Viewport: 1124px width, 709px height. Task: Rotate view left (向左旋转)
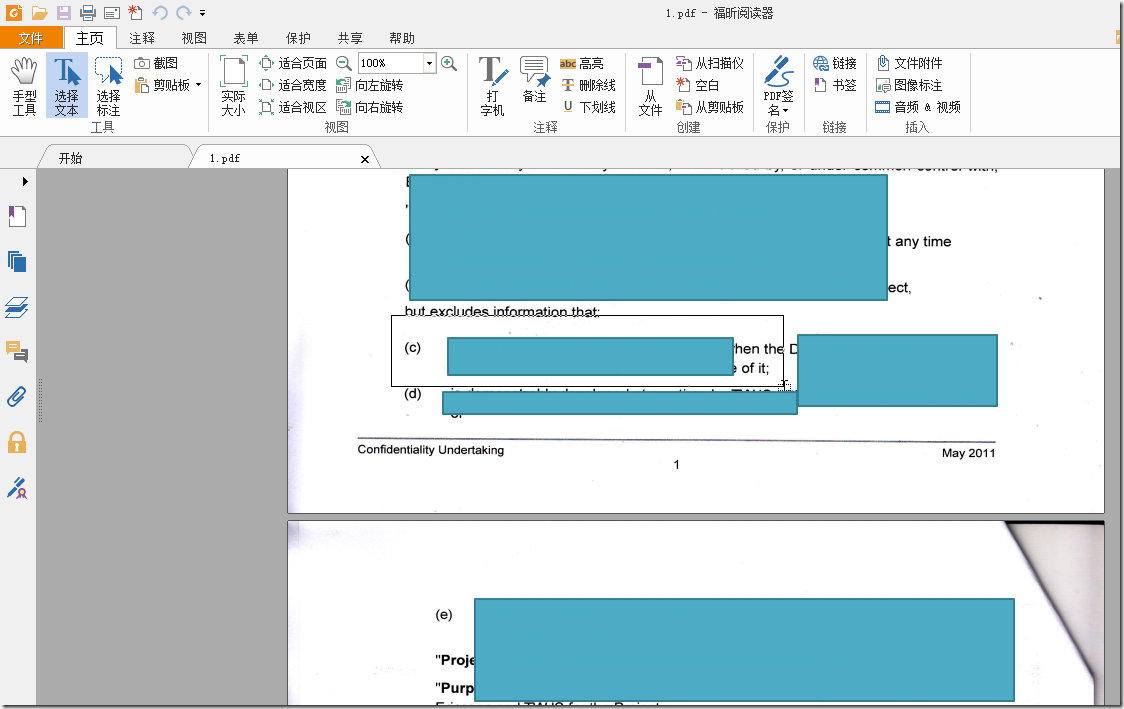(x=370, y=85)
